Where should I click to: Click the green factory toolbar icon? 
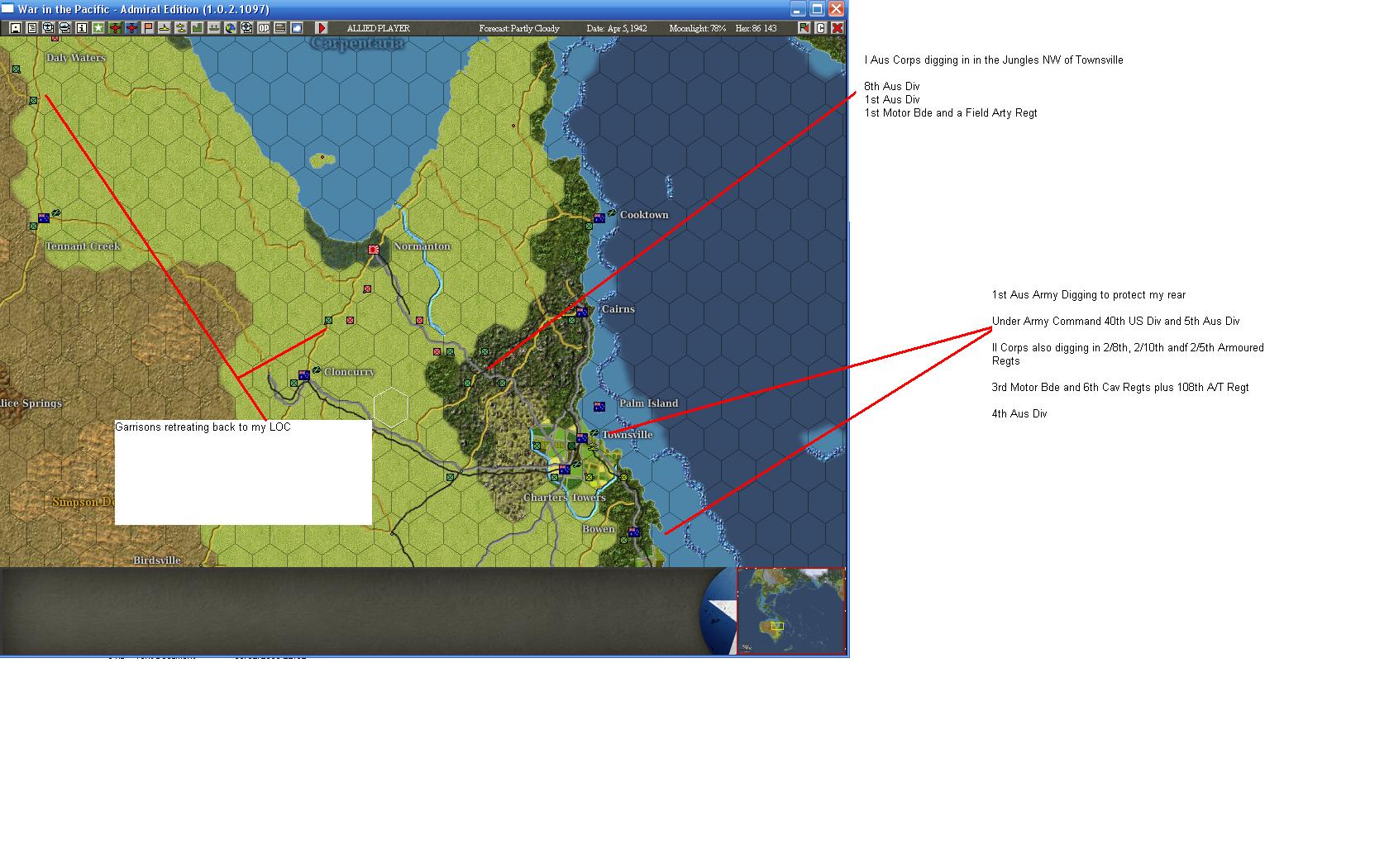(x=198, y=28)
